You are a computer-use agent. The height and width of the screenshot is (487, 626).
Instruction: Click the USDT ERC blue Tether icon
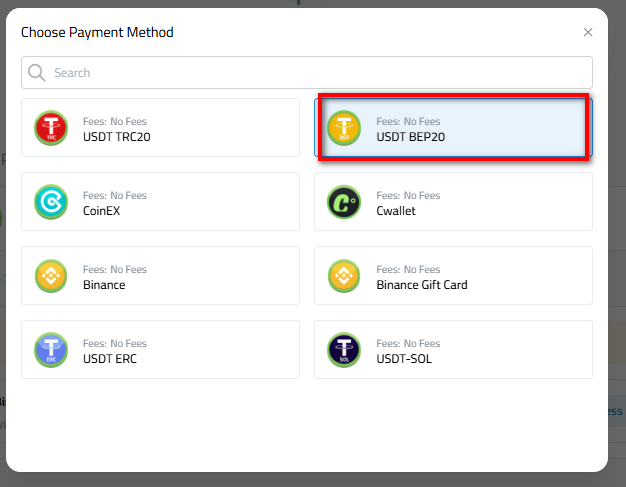(51, 350)
